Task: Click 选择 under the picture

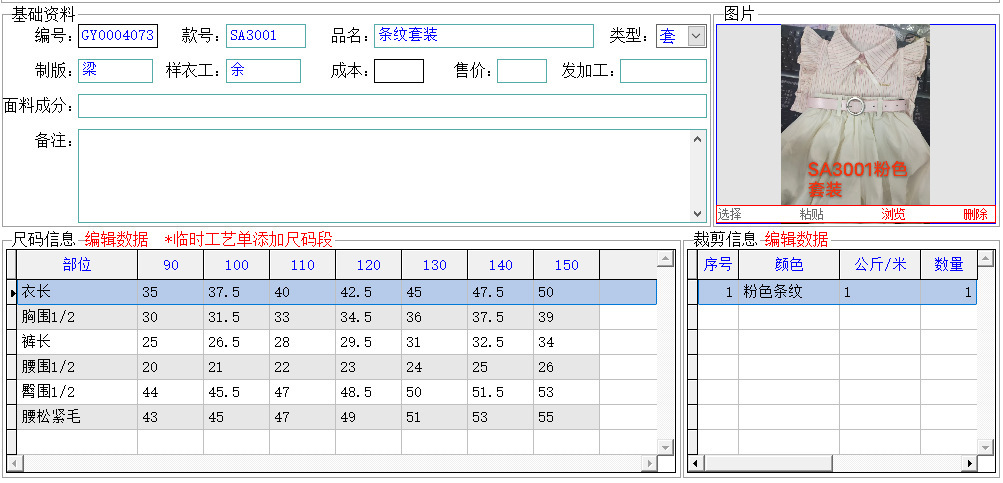Action: pyautogui.click(x=729, y=214)
